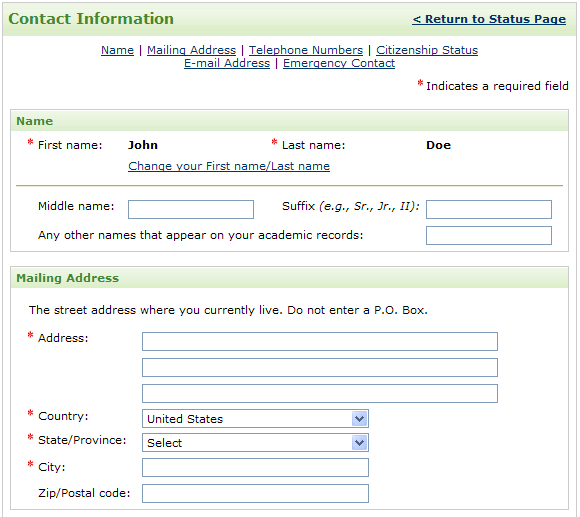Jump to the Name section link
580x517 pixels.
pyautogui.click(x=117, y=50)
